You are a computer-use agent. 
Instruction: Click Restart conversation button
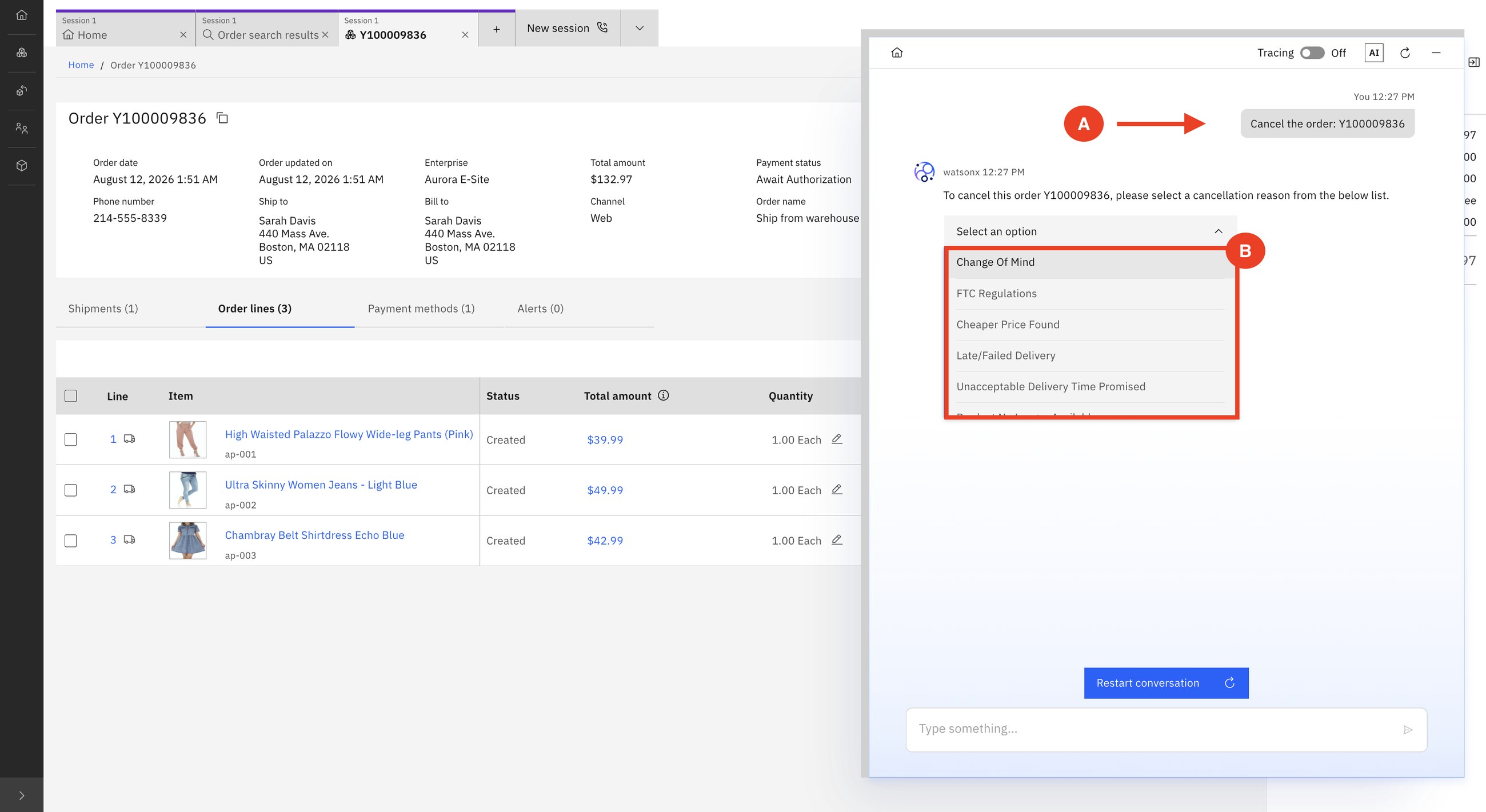click(1166, 683)
